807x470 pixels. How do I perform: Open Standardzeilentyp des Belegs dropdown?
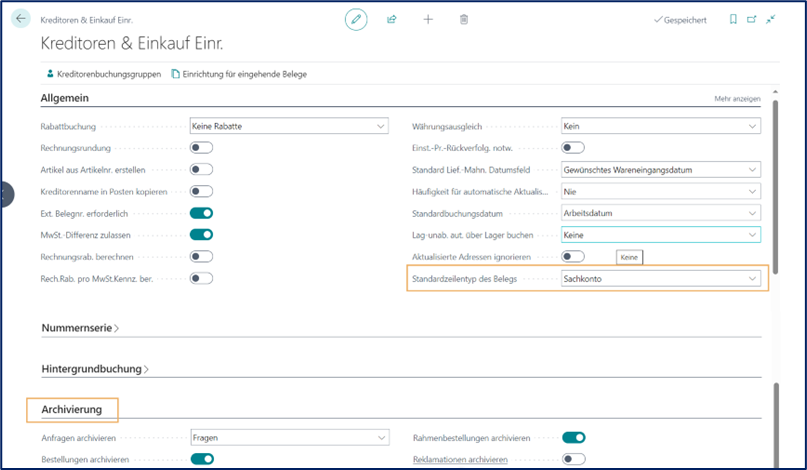coord(661,278)
